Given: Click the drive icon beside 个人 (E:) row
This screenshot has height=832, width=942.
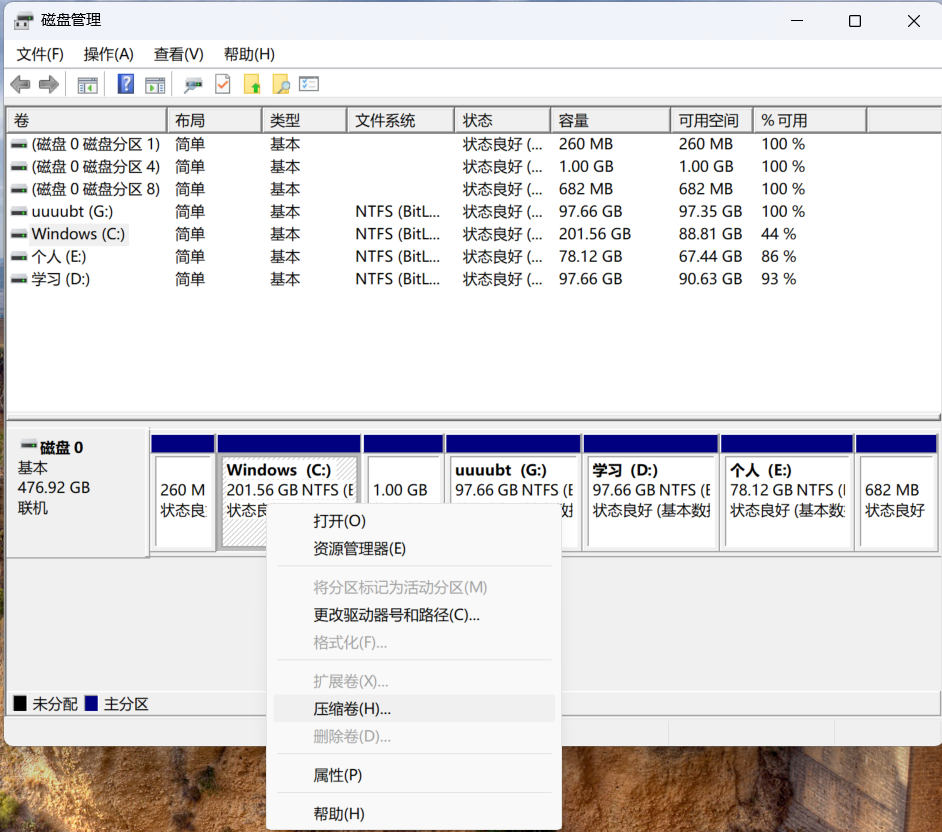Looking at the screenshot, I should pos(19,257).
